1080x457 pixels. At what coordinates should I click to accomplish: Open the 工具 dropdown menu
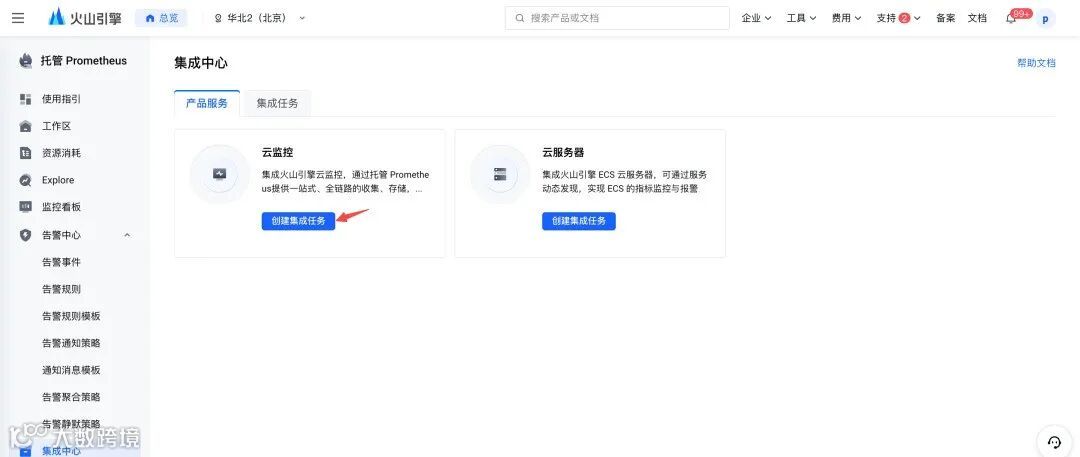click(802, 18)
